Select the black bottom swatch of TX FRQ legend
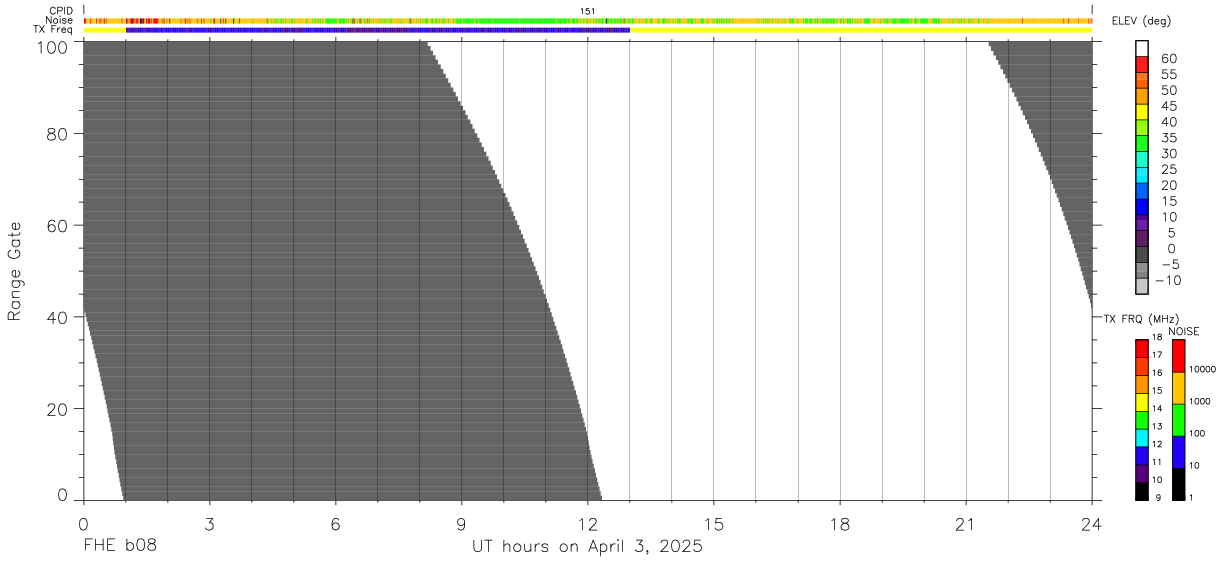Viewport: 1228px width, 567px height. [1142, 491]
